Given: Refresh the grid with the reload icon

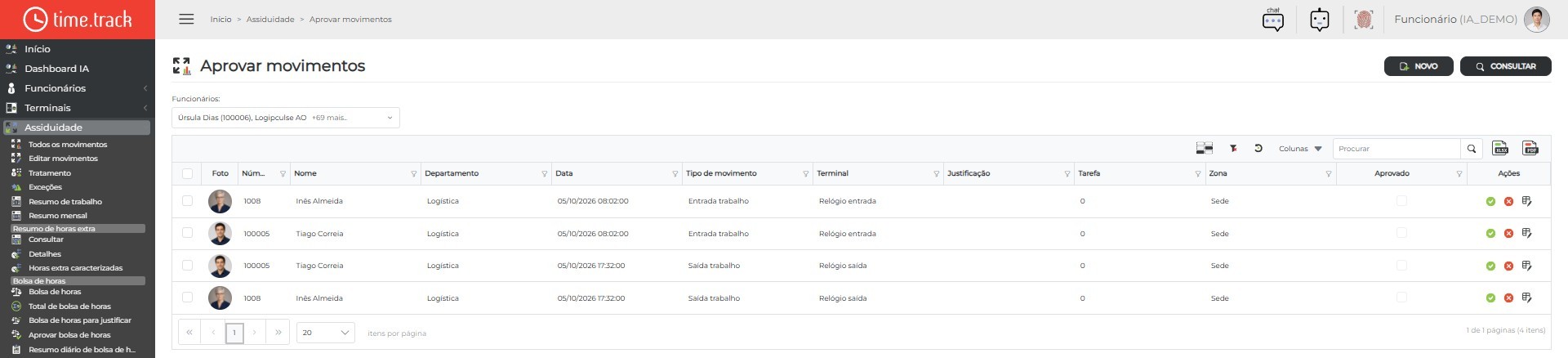Looking at the screenshot, I should pos(1258,149).
